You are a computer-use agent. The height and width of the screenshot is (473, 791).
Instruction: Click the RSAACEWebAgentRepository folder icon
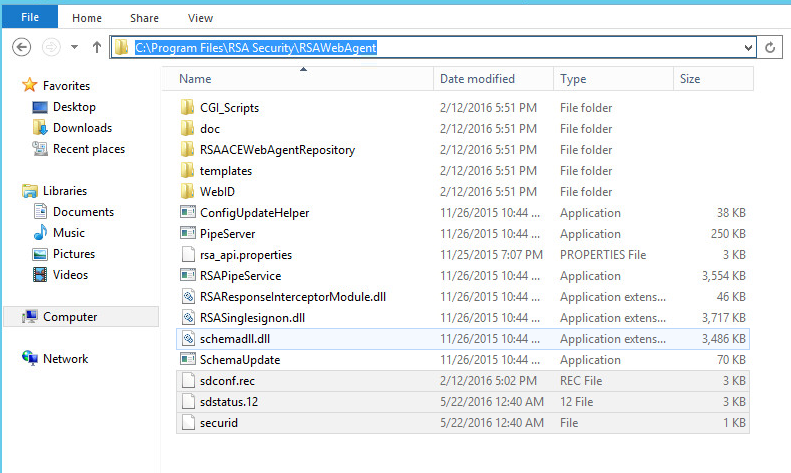coord(187,149)
